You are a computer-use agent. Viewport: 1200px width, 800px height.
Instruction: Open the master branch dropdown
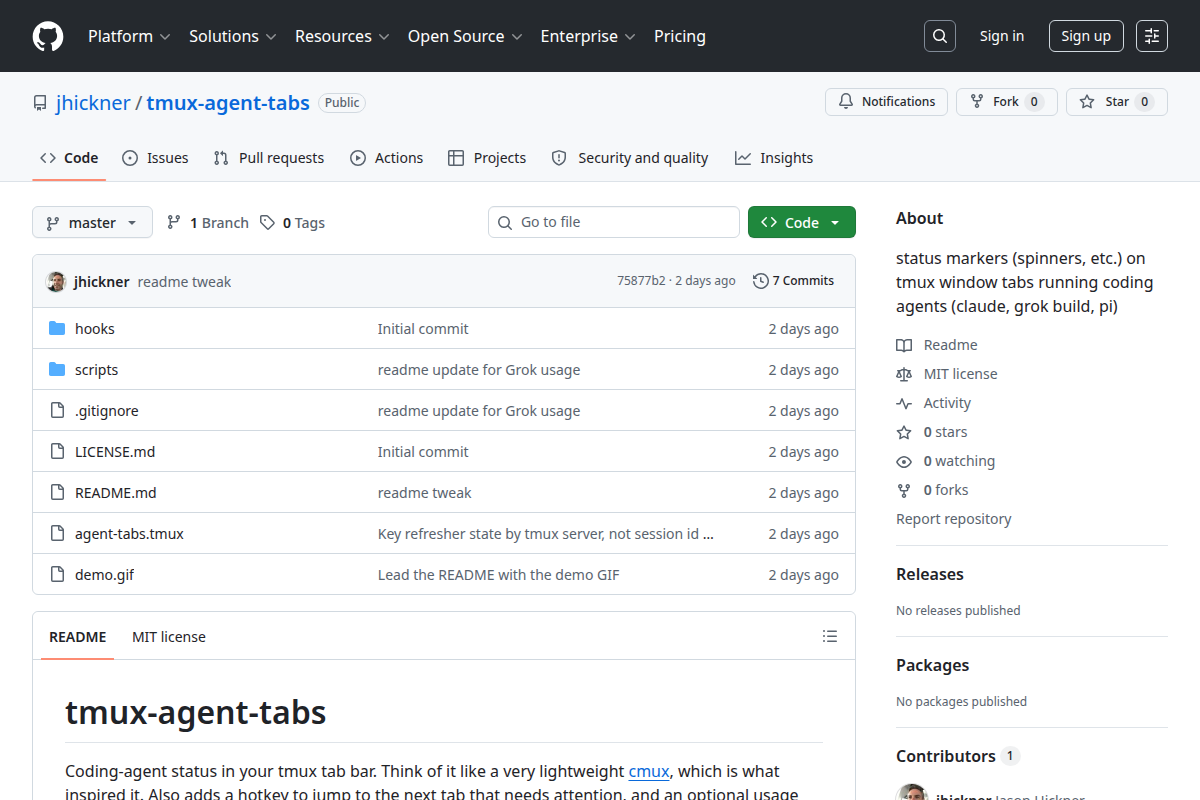pyautogui.click(x=92, y=222)
